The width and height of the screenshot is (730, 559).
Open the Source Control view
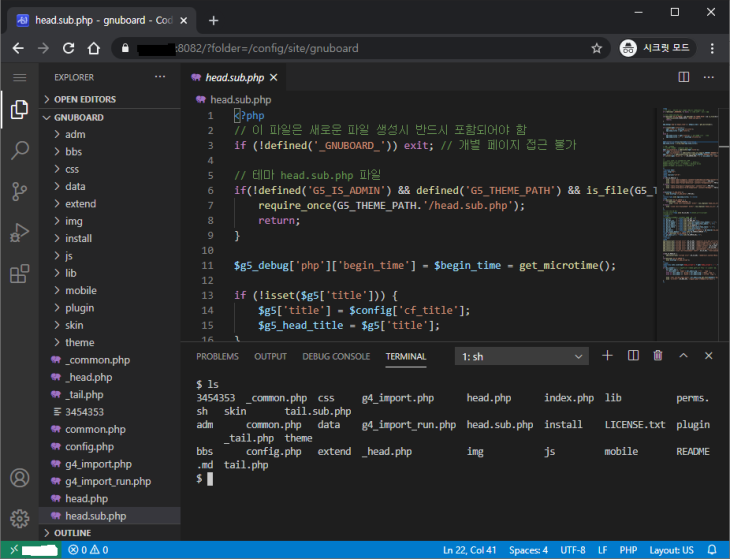tap(19, 191)
